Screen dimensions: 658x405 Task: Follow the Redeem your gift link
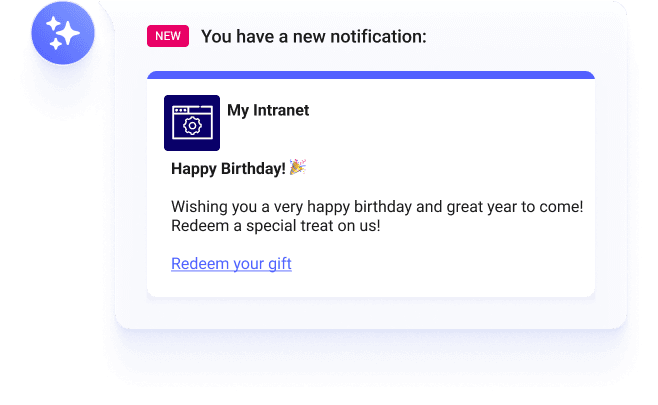pyautogui.click(x=231, y=264)
